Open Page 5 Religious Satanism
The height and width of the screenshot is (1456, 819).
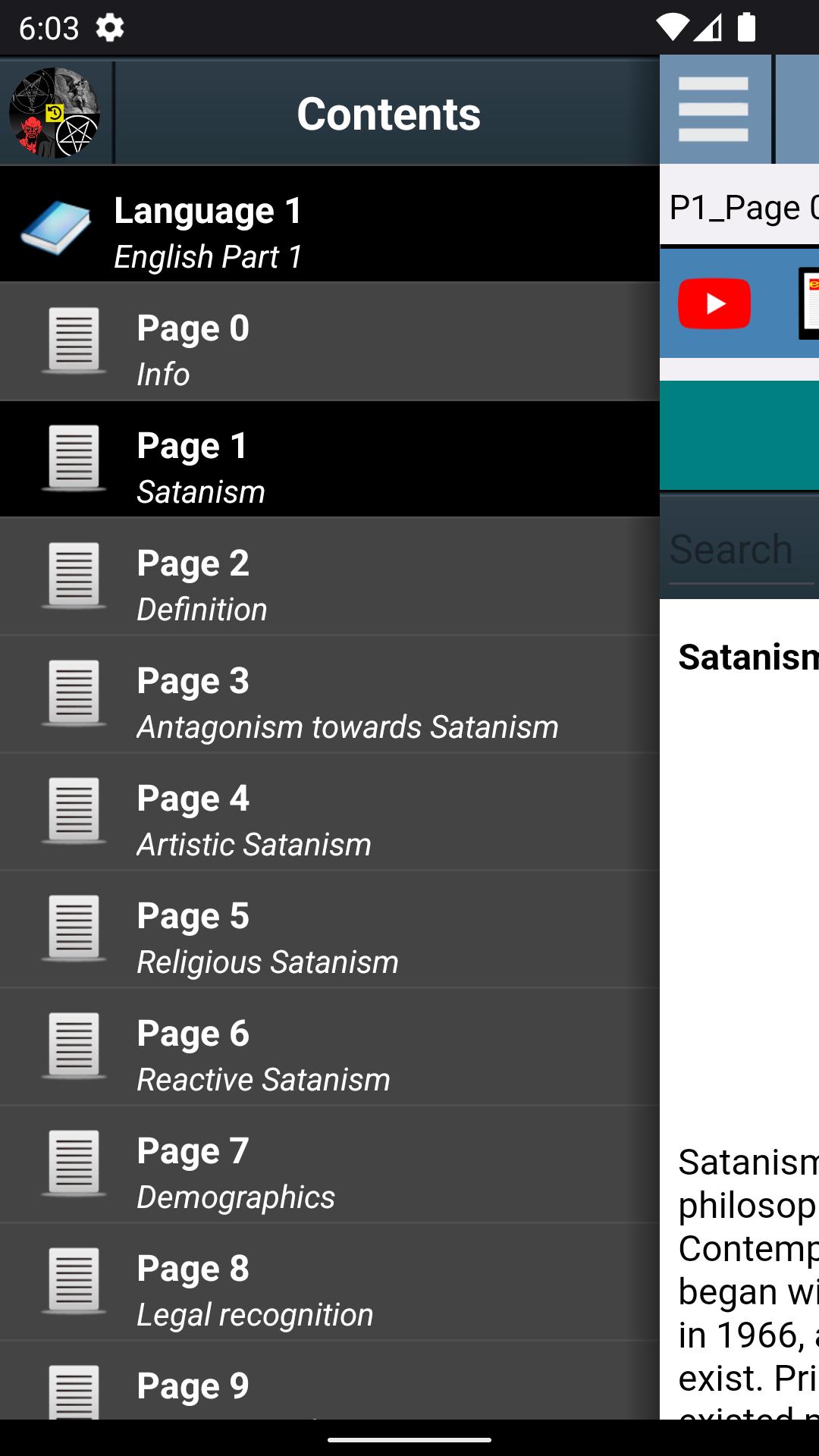click(x=330, y=930)
